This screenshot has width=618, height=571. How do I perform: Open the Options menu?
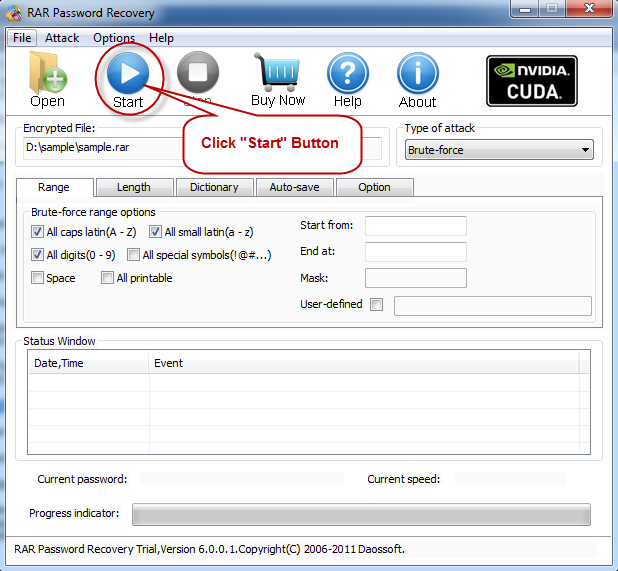coord(114,38)
